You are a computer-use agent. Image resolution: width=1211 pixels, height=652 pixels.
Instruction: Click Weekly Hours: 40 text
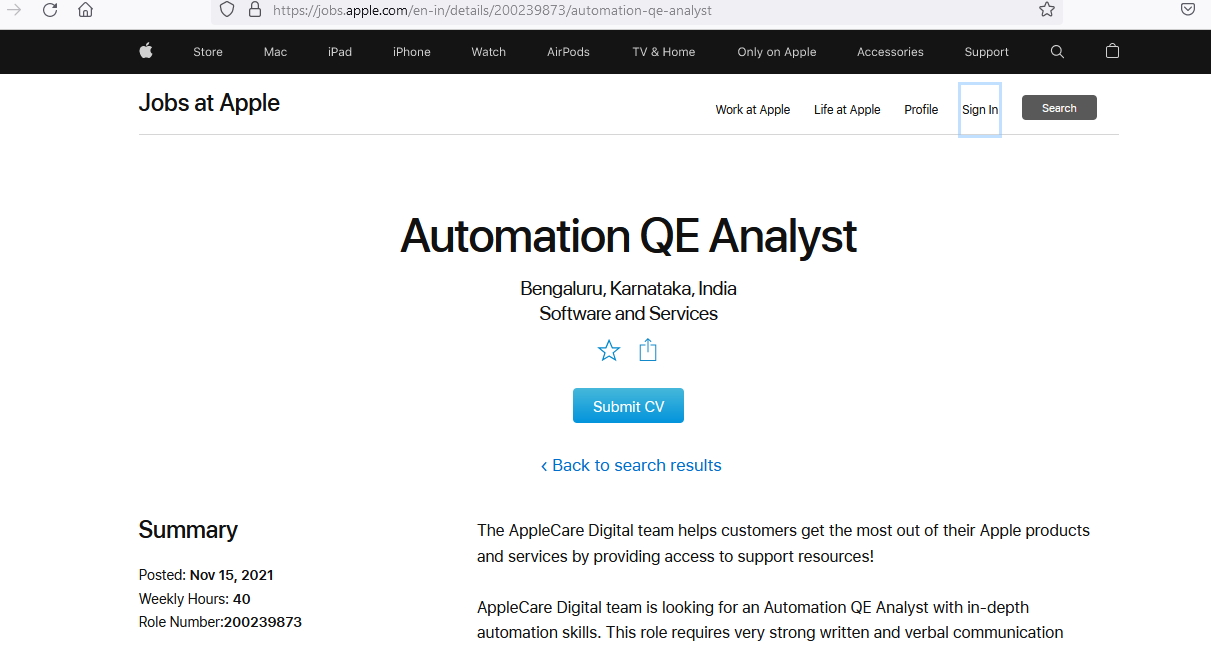point(194,599)
